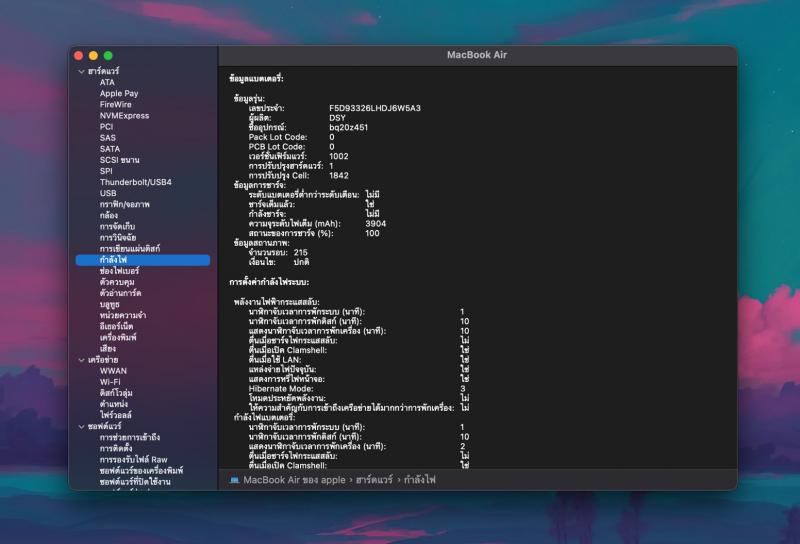Select ช่องไฟเบอร์ in the sidebar
Image resolution: width=800 pixels, height=544 pixels.
119,271
